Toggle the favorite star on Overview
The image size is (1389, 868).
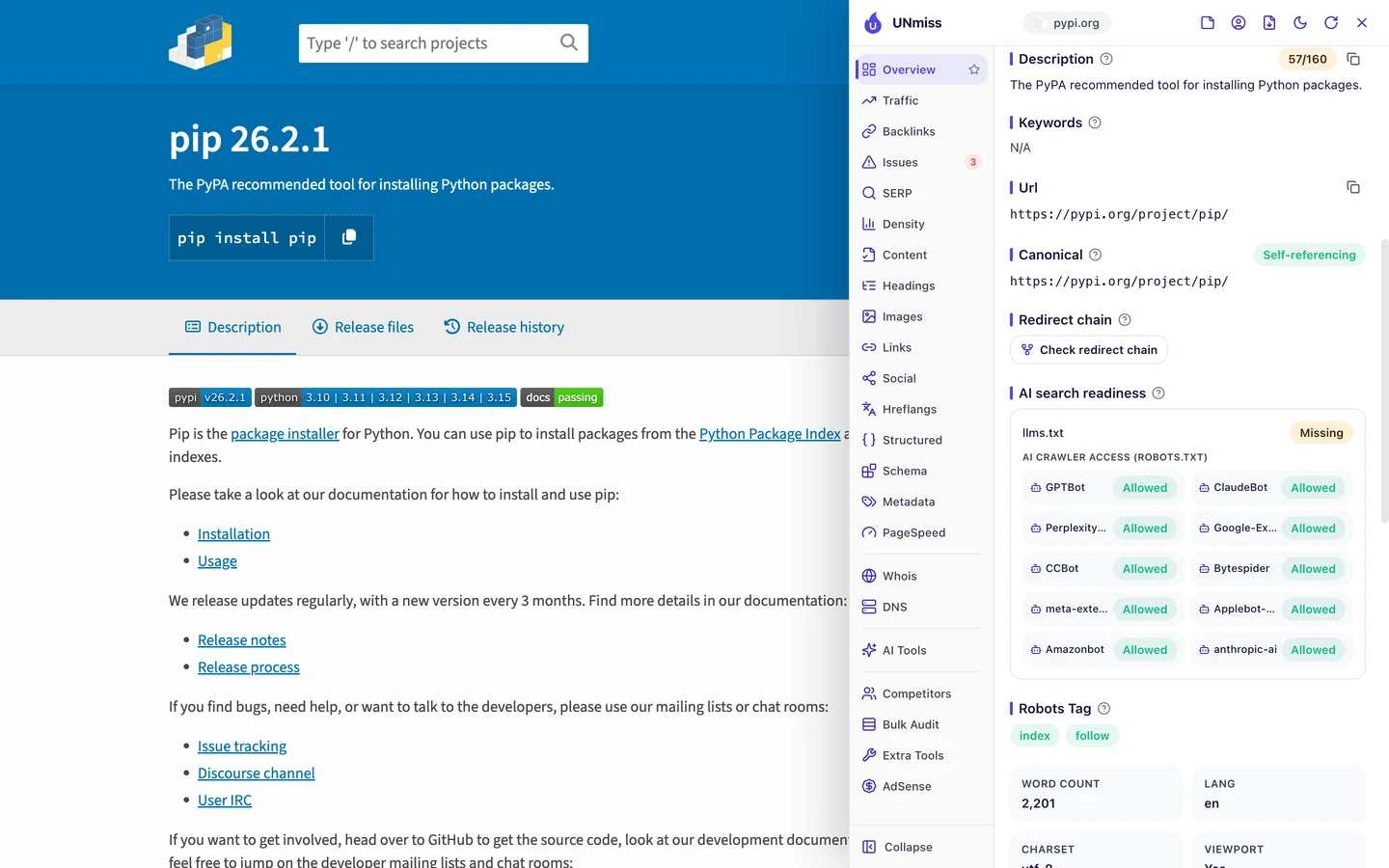(974, 69)
